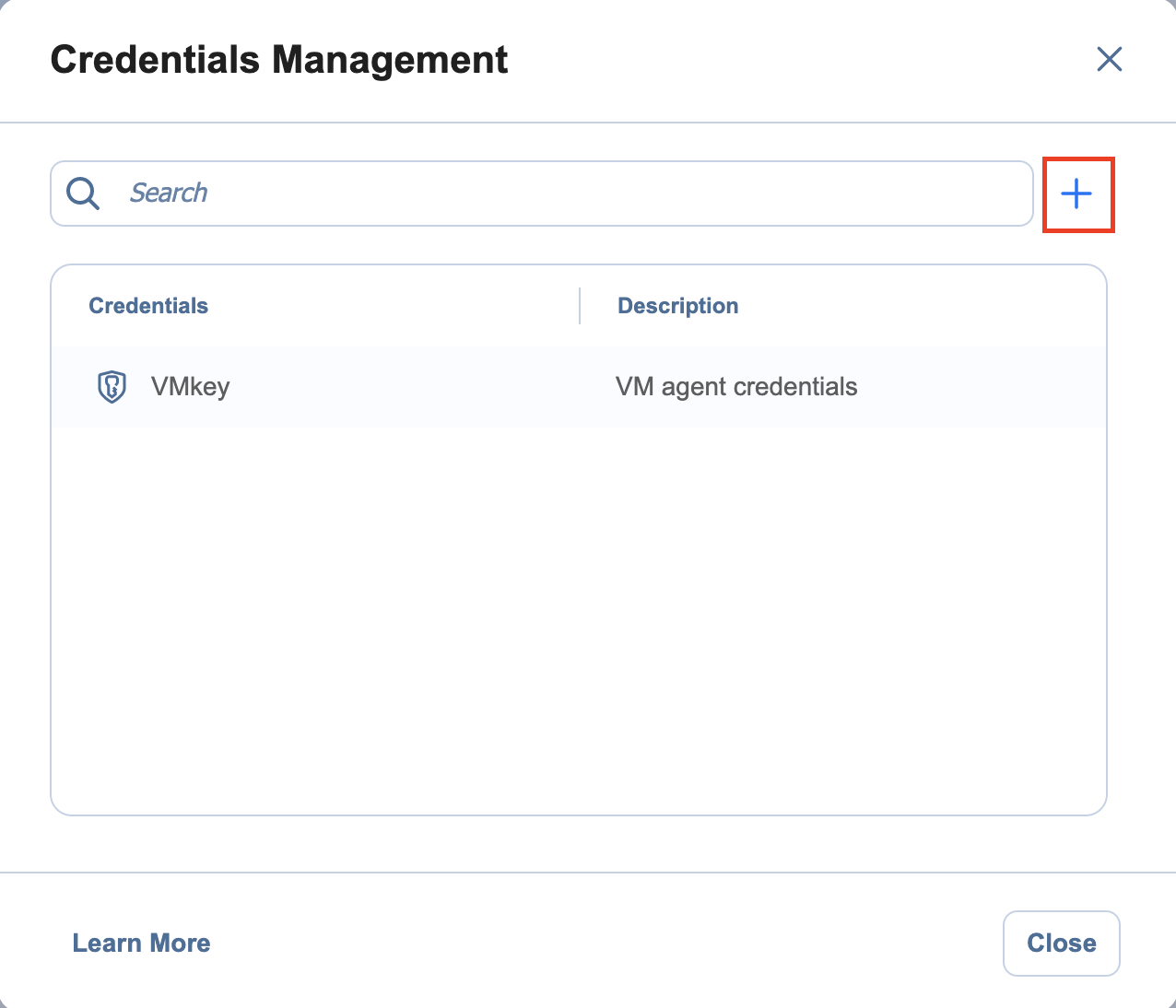Click the VM agent credentials description text
1176x1008 pixels.
[736, 387]
